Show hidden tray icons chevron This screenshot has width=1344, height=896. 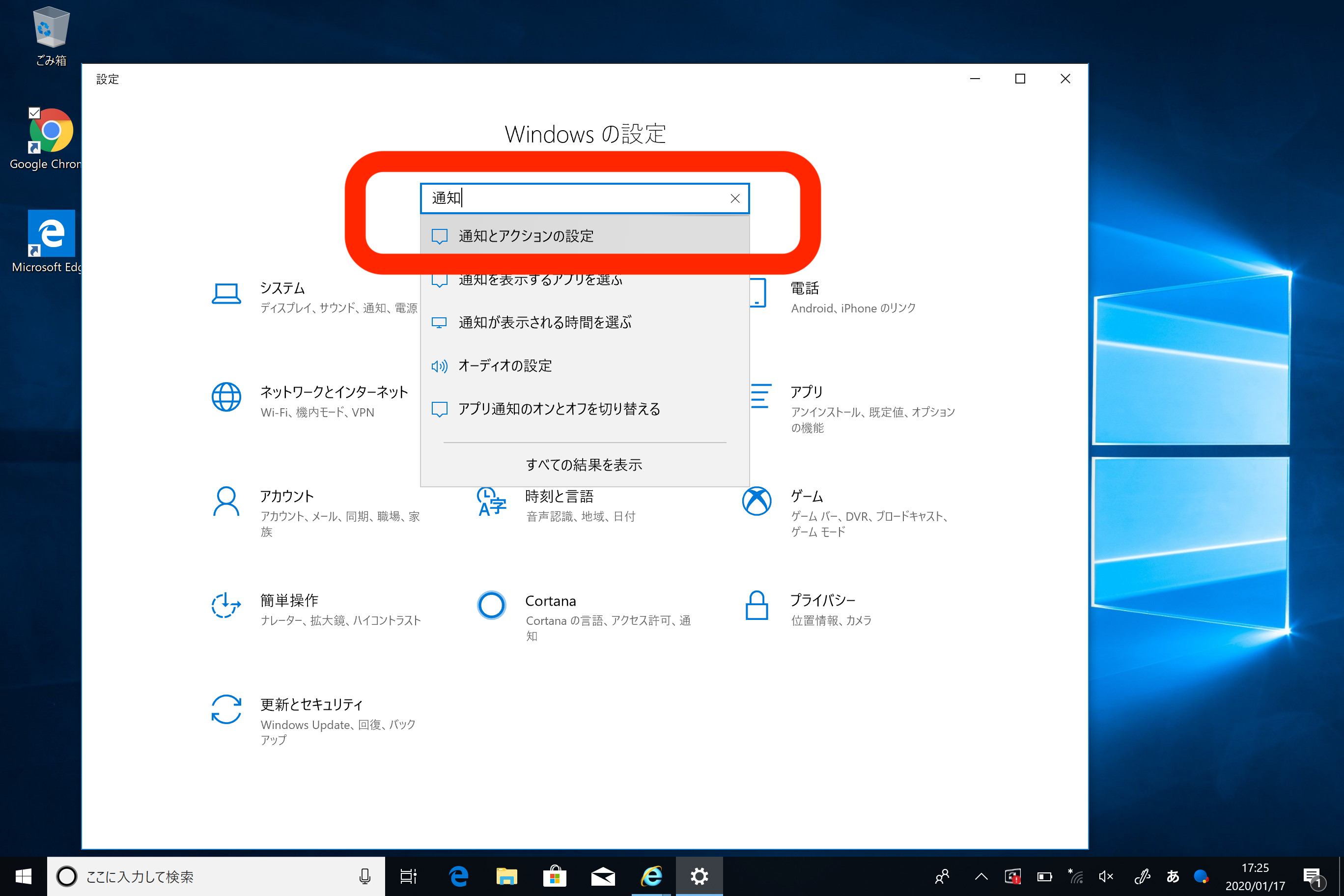point(981,876)
